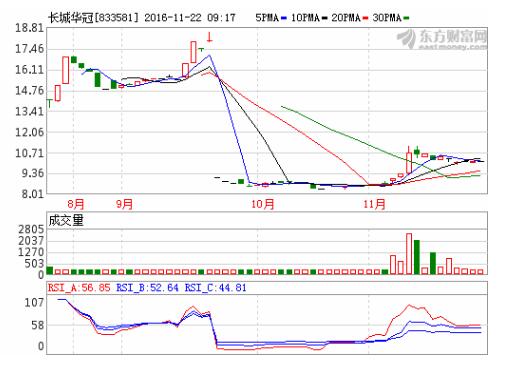
Task: Click the RSI_B:52.64 indicator value
Action: point(147,288)
